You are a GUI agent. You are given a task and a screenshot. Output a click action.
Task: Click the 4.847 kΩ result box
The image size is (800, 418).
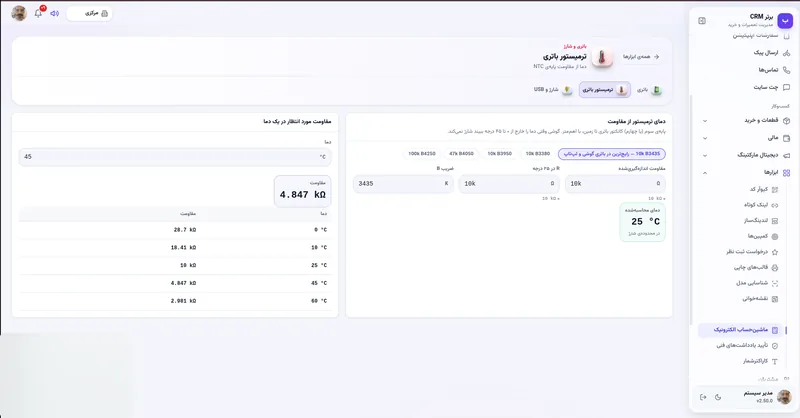click(x=303, y=191)
